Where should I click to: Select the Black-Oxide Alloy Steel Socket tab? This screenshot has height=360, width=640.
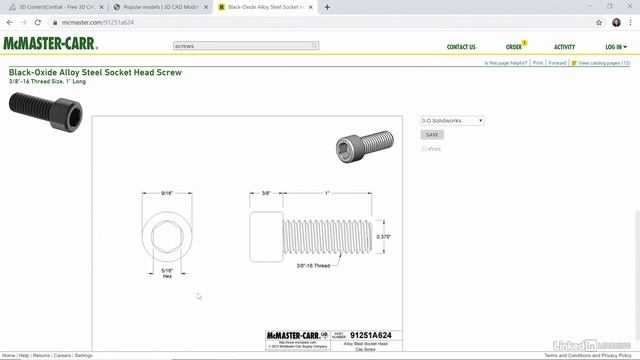click(265, 7)
